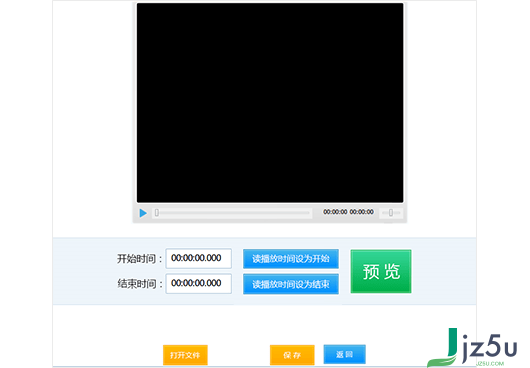
Task: Start playback with the blue play icon
Action: (143, 213)
